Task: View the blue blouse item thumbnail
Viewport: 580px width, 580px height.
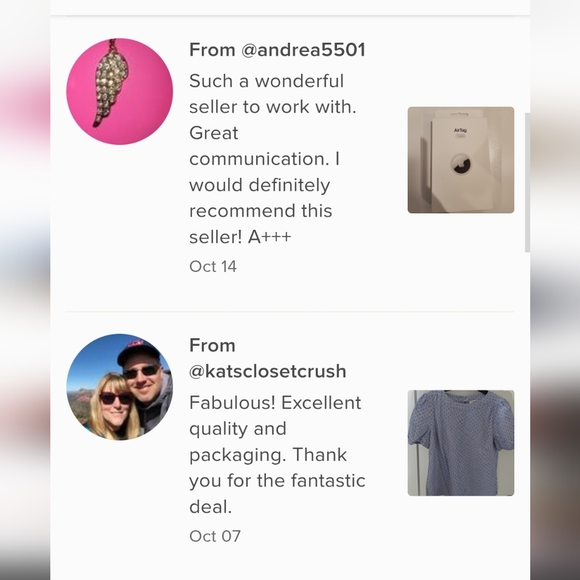Action: pyautogui.click(x=461, y=443)
